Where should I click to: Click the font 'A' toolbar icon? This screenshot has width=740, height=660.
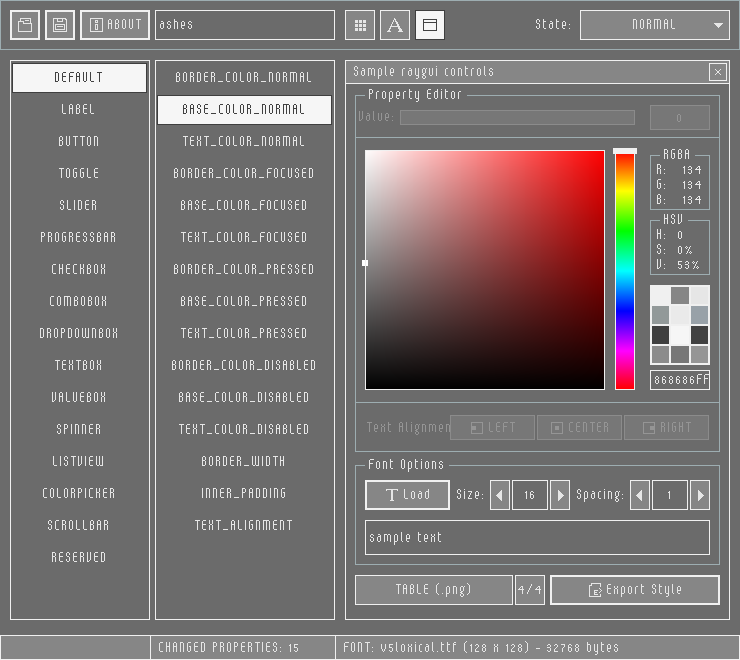(395, 25)
